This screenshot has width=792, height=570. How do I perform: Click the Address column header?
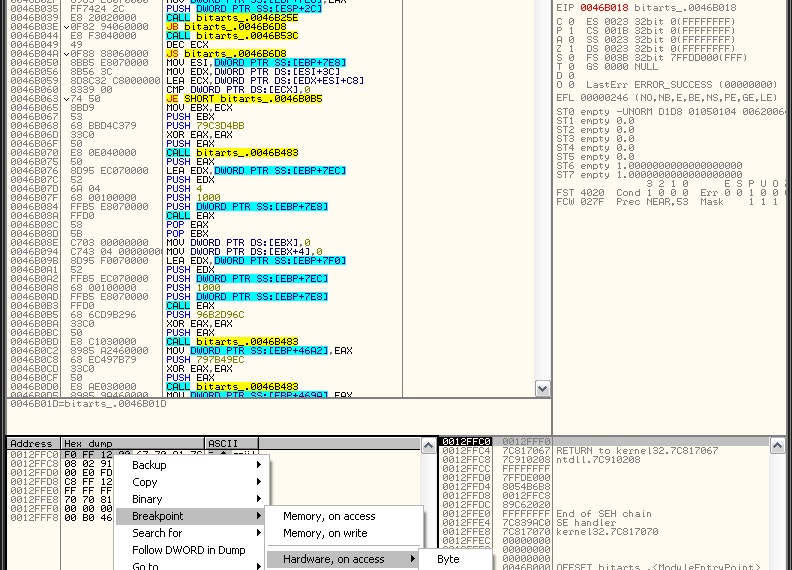pyautogui.click(x=32, y=443)
